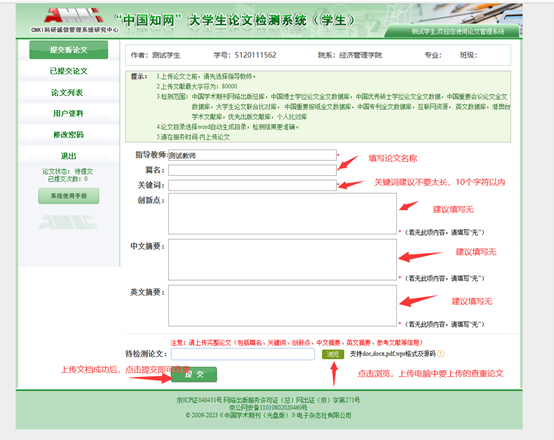Open the 系统使用手册 button
This screenshot has height=440, width=554.
69,196
